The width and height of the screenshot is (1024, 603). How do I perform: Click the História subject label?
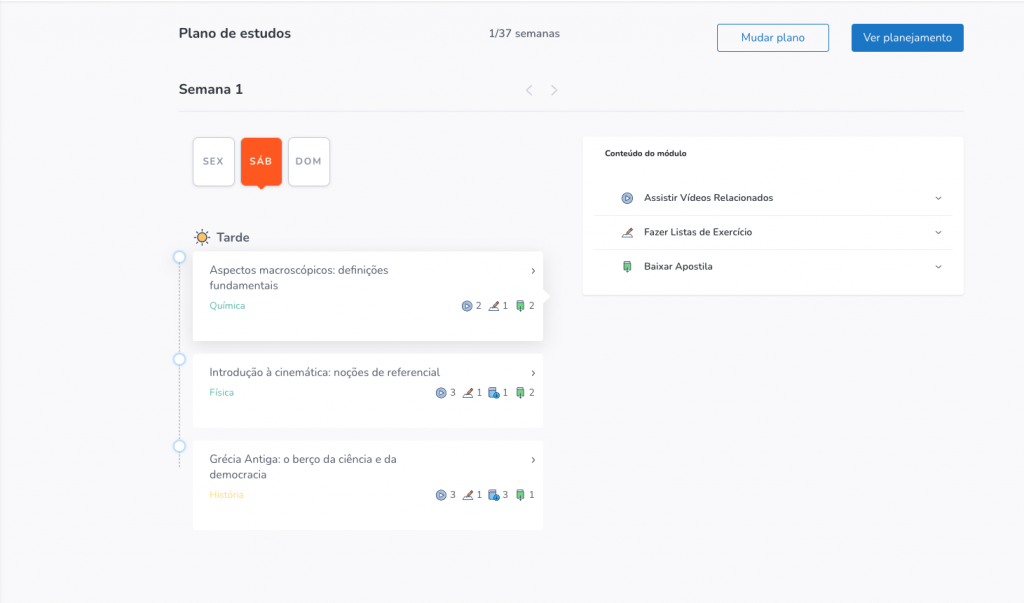[227, 495]
